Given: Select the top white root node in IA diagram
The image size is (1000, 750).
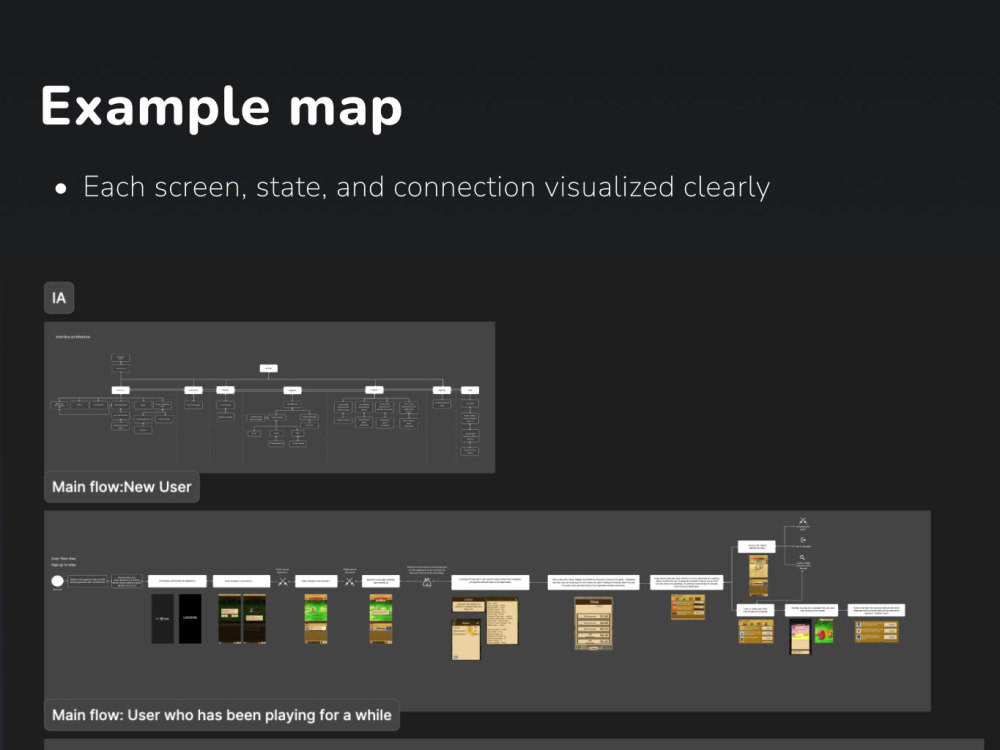Looking at the screenshot, I should point(268,368).
